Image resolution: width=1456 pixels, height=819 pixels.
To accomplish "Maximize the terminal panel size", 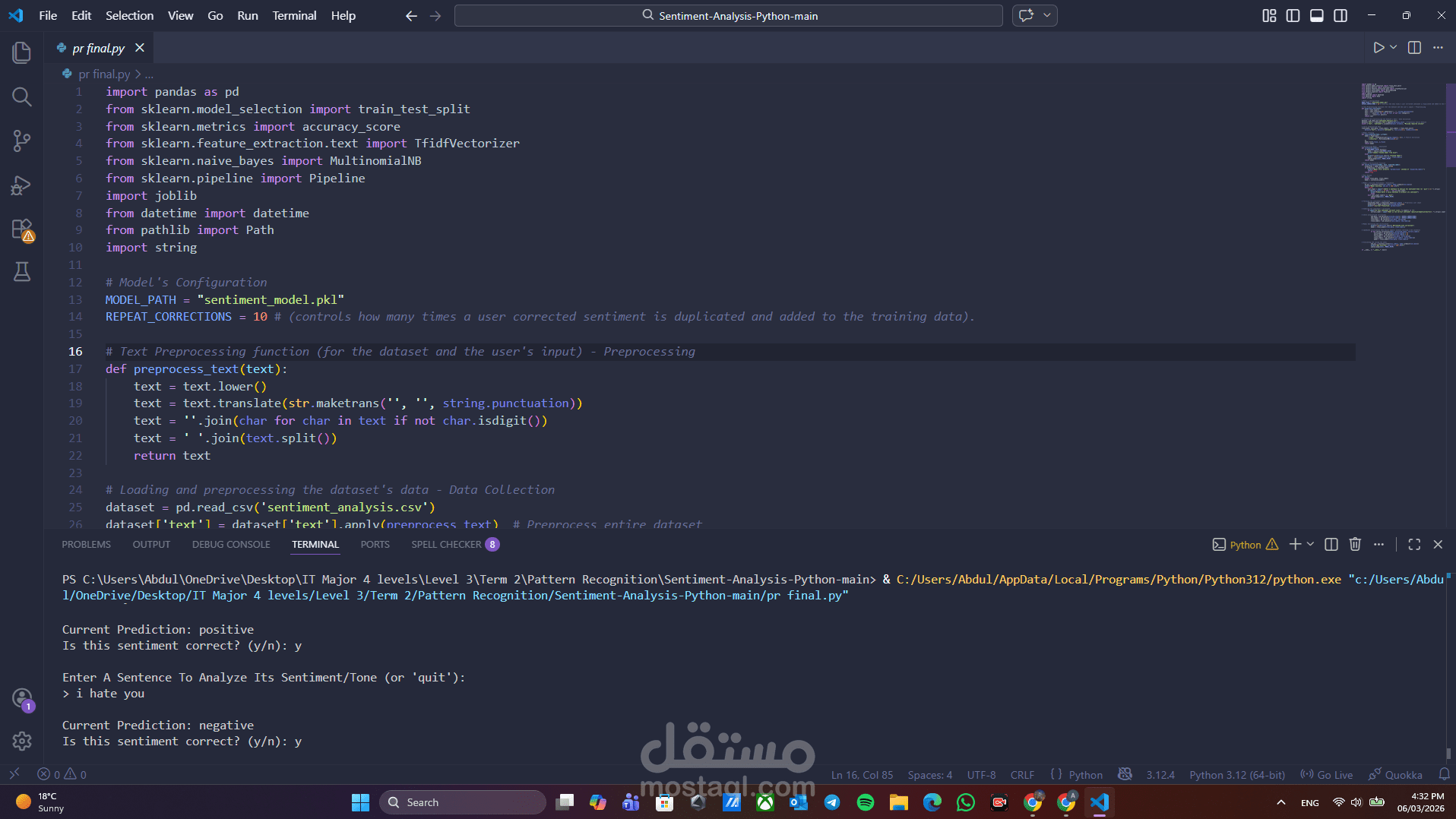I will [1414, 544].
